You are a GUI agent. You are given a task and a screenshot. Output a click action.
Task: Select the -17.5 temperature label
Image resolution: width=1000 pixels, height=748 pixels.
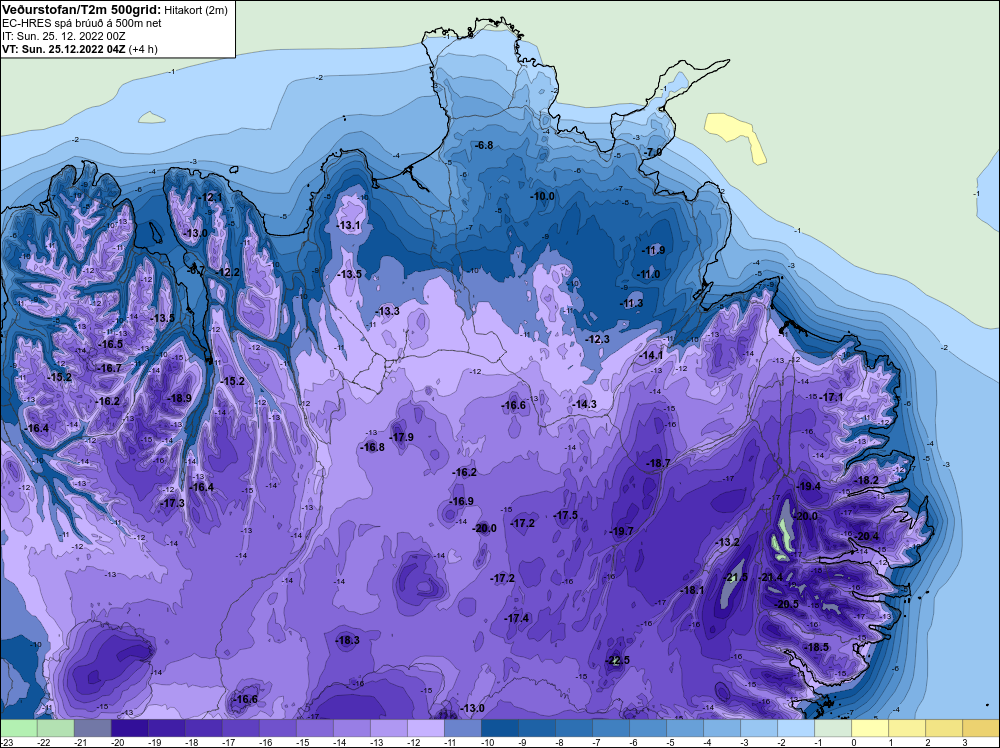566,515
